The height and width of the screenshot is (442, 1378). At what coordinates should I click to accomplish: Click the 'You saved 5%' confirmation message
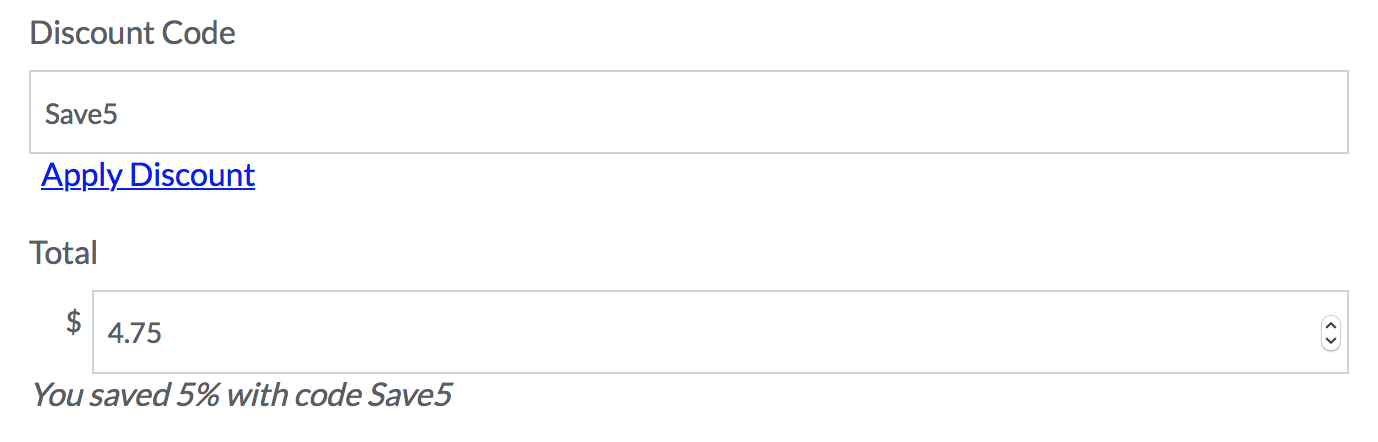pos(241,395)
